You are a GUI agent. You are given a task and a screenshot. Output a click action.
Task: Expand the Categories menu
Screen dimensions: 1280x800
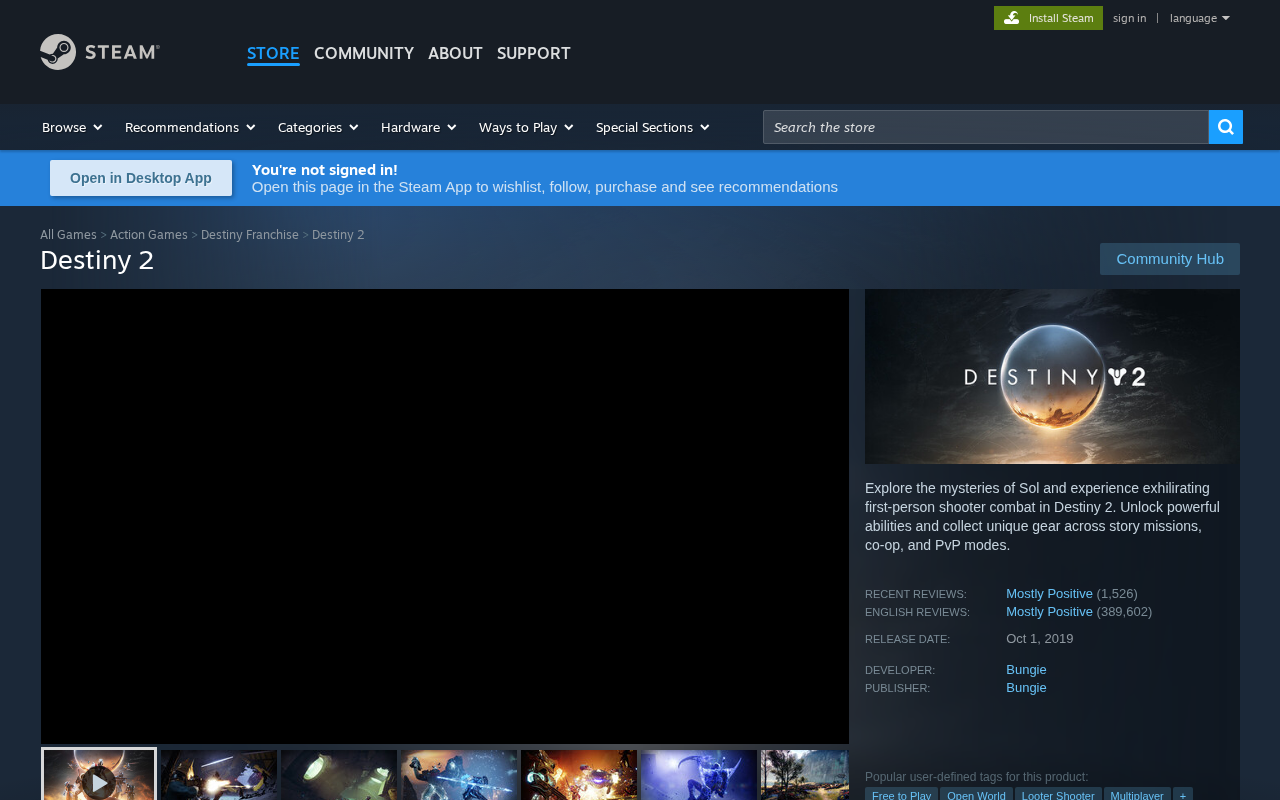pos(318,127)
